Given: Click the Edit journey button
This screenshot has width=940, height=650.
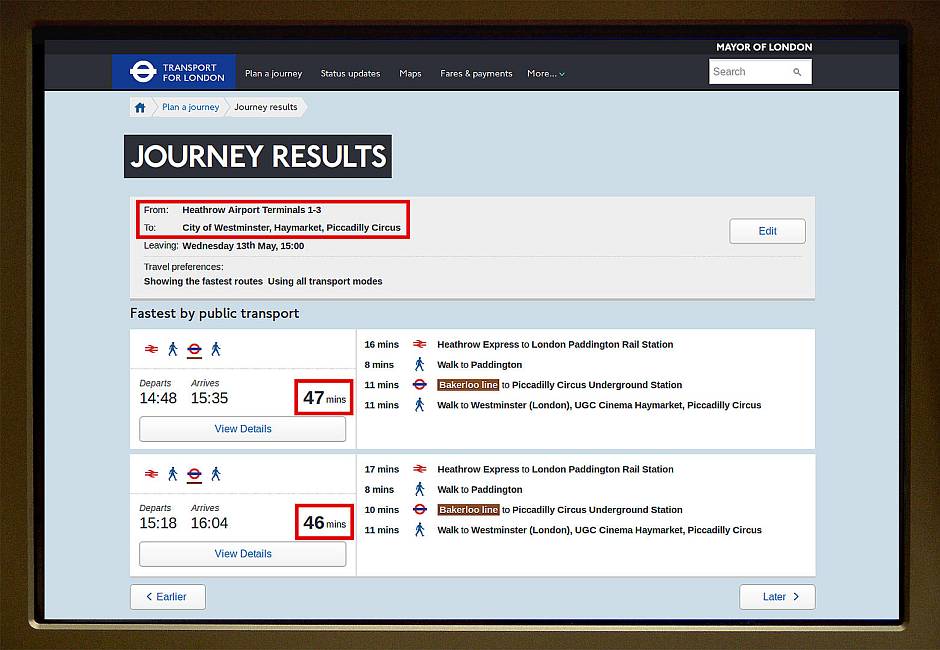Looking at the screenshot, I should (x=767, y=231).
